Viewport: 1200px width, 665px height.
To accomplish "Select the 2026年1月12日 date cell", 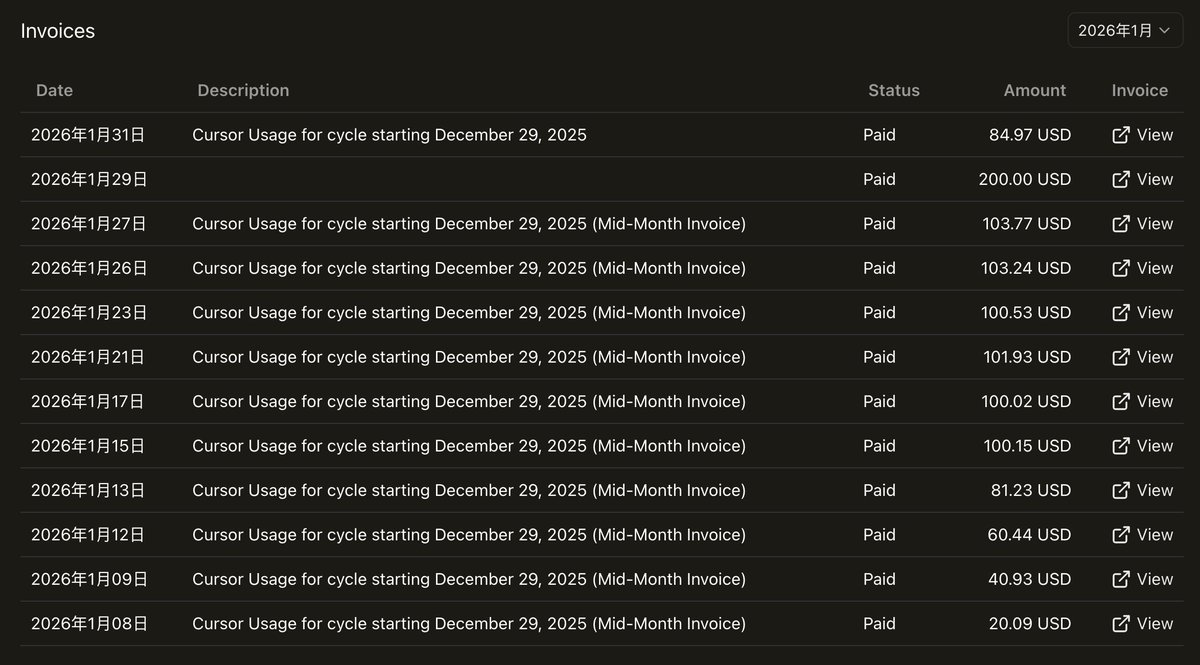I will pyautogui.click(x=88, y=535).
